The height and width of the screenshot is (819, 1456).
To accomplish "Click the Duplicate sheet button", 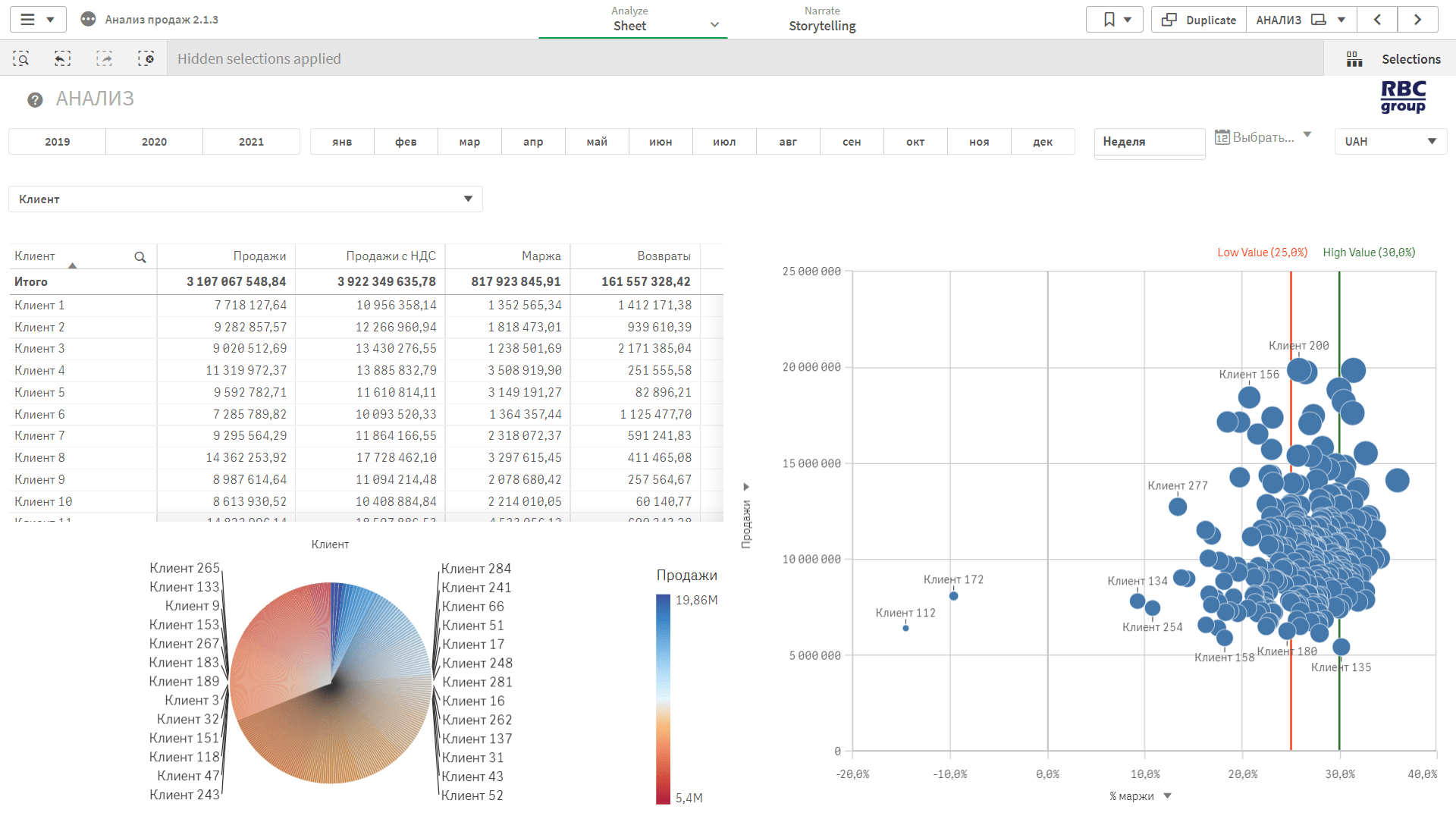I will [1199, 20].
